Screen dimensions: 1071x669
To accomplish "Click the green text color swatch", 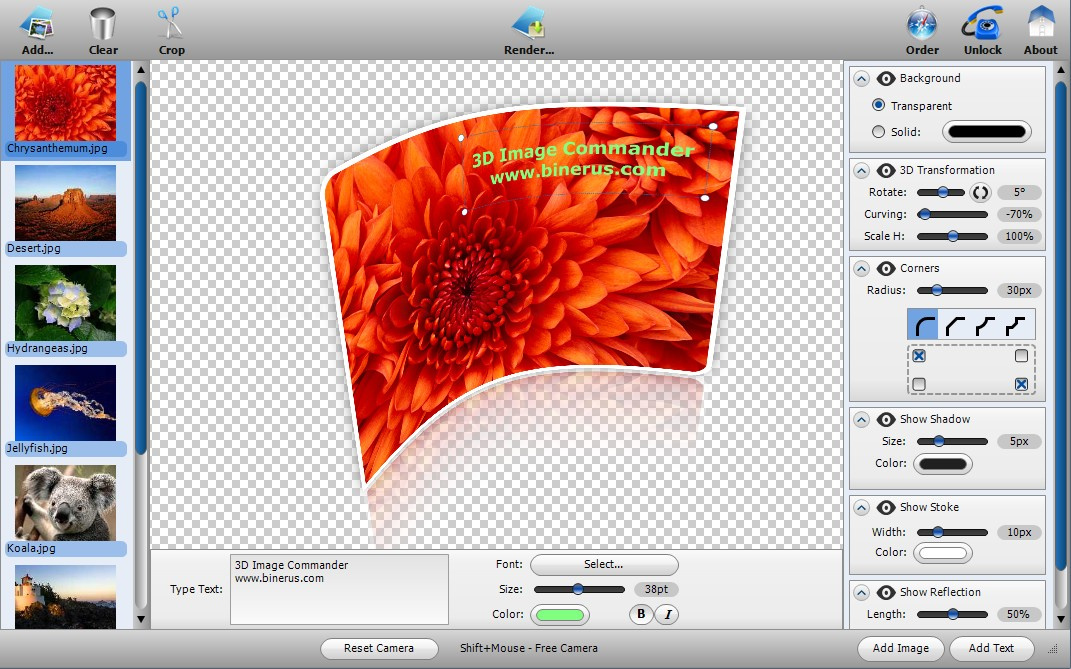I will 560,614.
